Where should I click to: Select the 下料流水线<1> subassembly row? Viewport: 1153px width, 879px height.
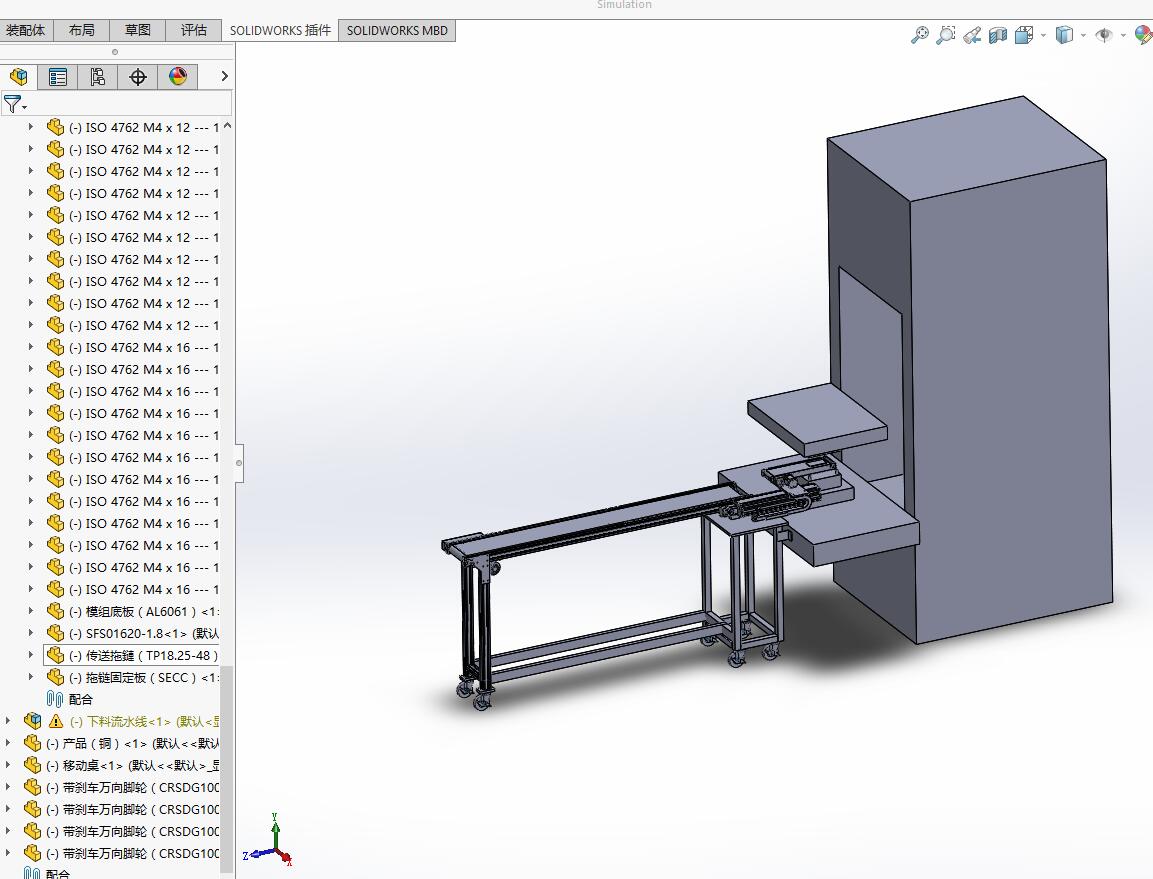(121, 722)
